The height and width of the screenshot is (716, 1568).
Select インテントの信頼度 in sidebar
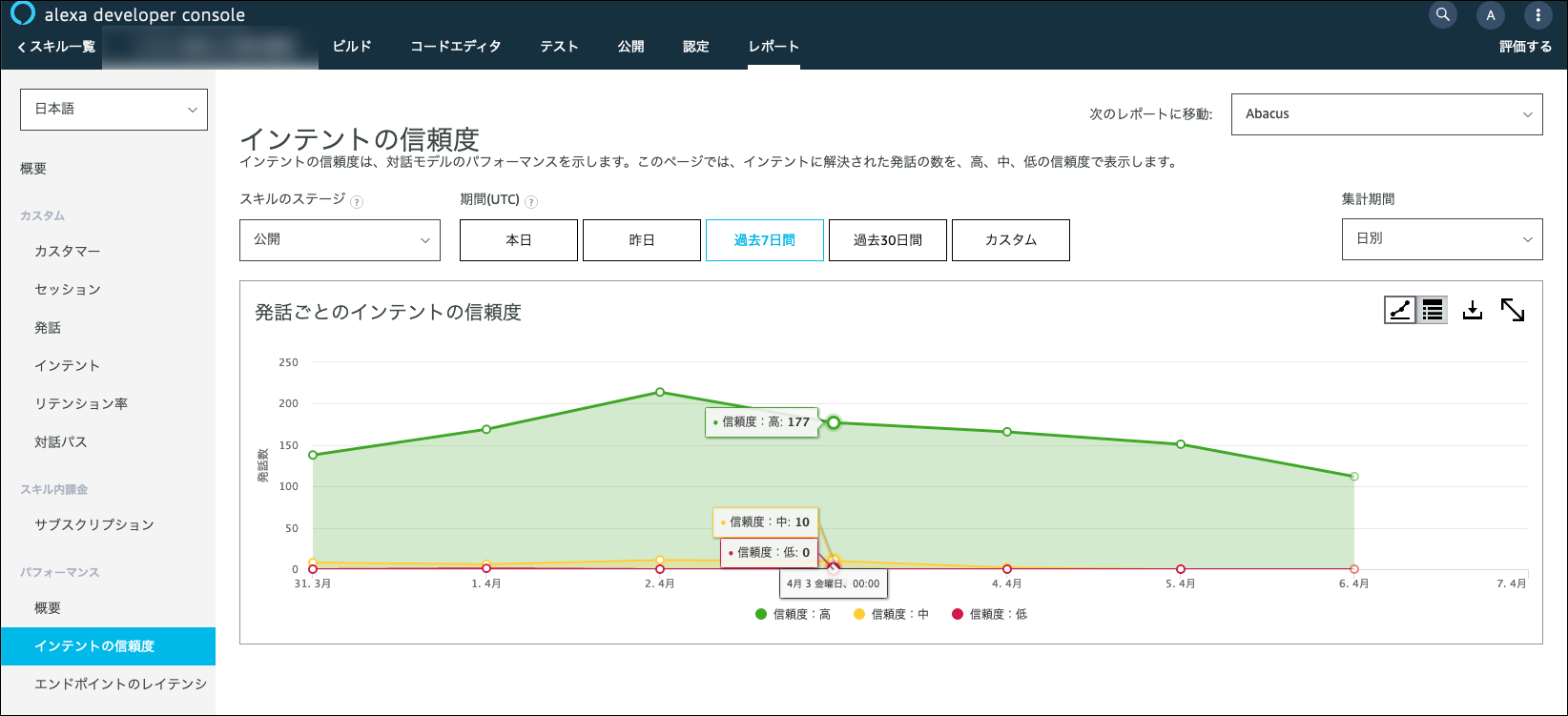tap(108, 646)
